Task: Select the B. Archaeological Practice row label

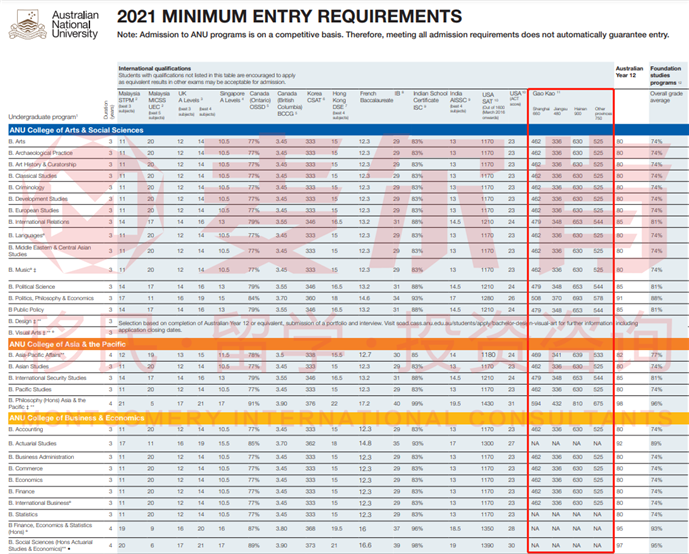Action: 40,153
